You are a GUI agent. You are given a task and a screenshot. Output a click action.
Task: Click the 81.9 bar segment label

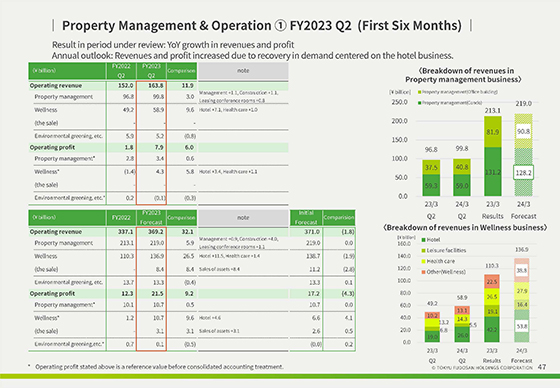point(492,132)
